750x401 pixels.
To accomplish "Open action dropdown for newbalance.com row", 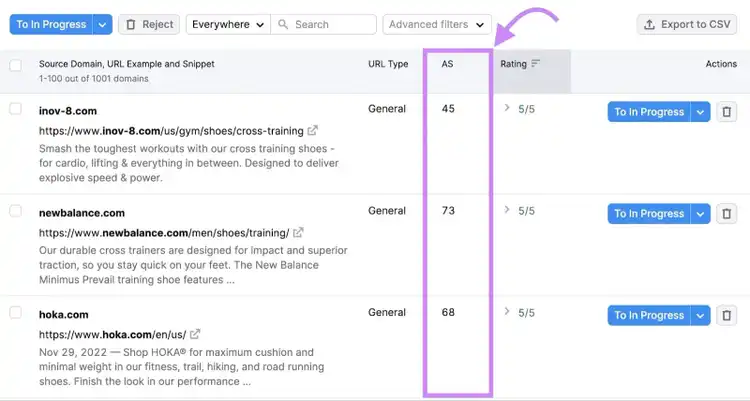I will [701, 214].
